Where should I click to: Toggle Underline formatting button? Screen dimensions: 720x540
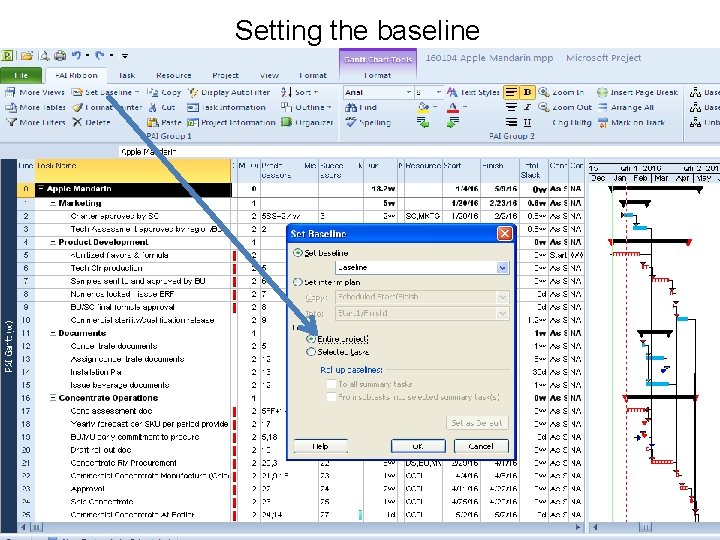(527, 123)
